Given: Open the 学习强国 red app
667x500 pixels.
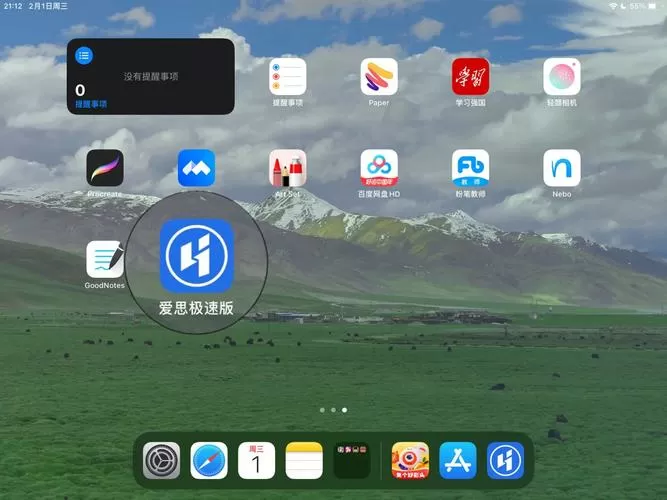Looking at the screenshot, I should pos(470,77).
